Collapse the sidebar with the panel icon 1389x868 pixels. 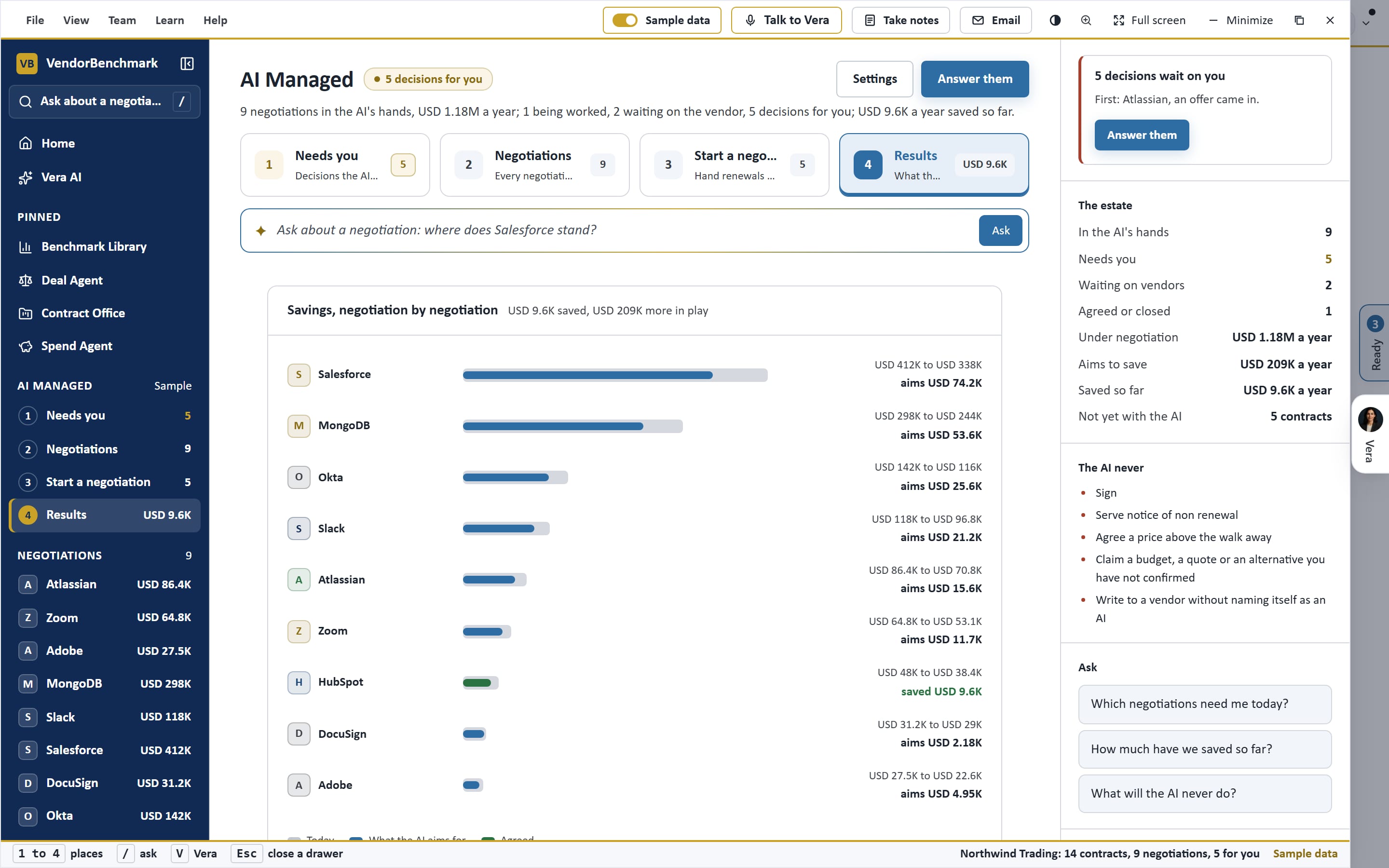(x=187, y=63)
